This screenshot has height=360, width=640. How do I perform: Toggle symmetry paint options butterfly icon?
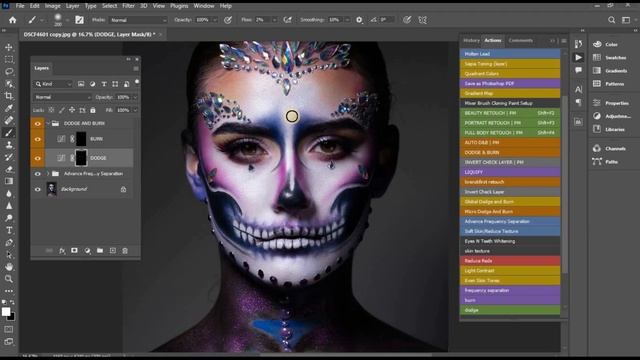point(422,20)
